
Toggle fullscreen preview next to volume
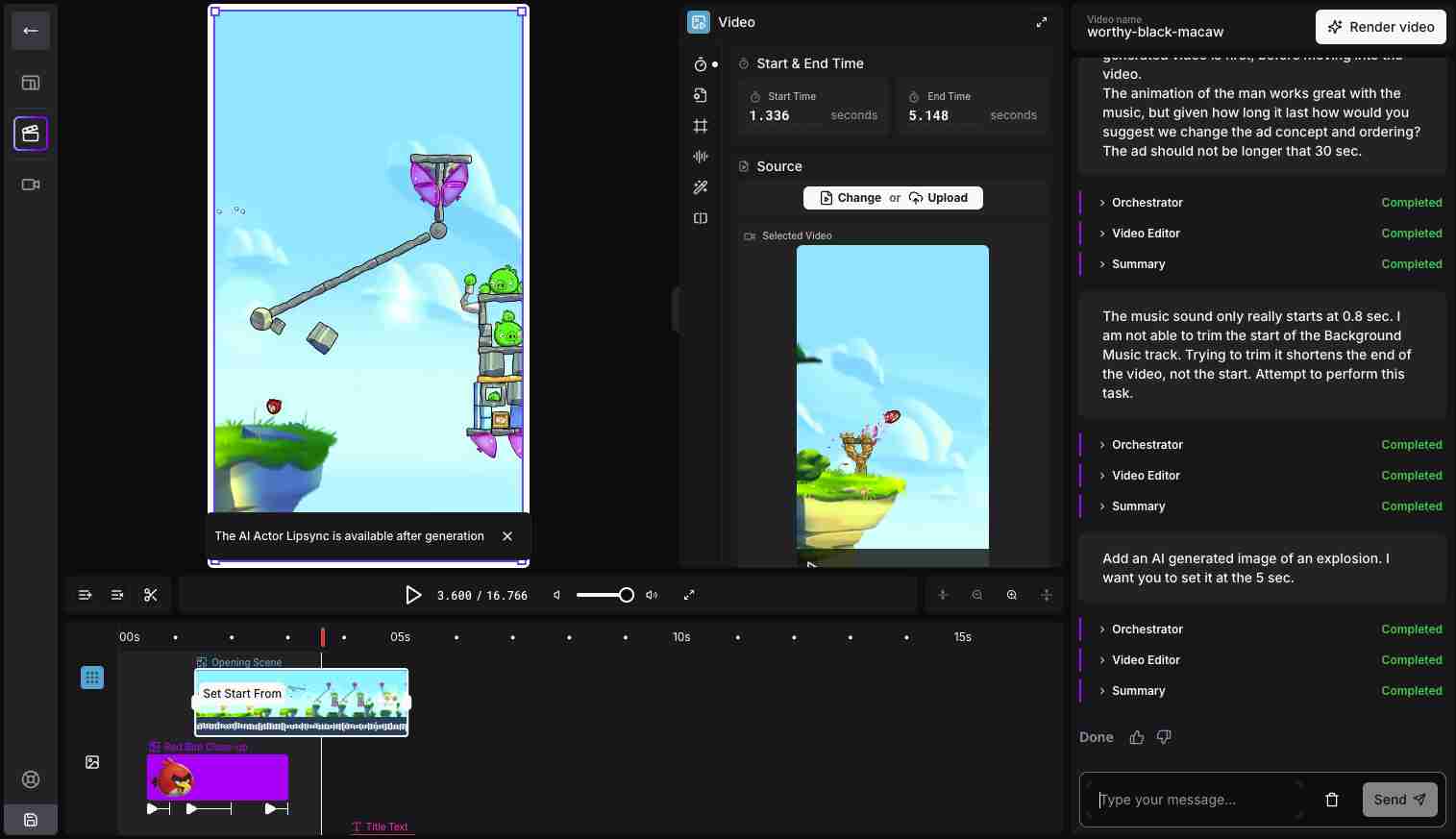pos(689,595)
